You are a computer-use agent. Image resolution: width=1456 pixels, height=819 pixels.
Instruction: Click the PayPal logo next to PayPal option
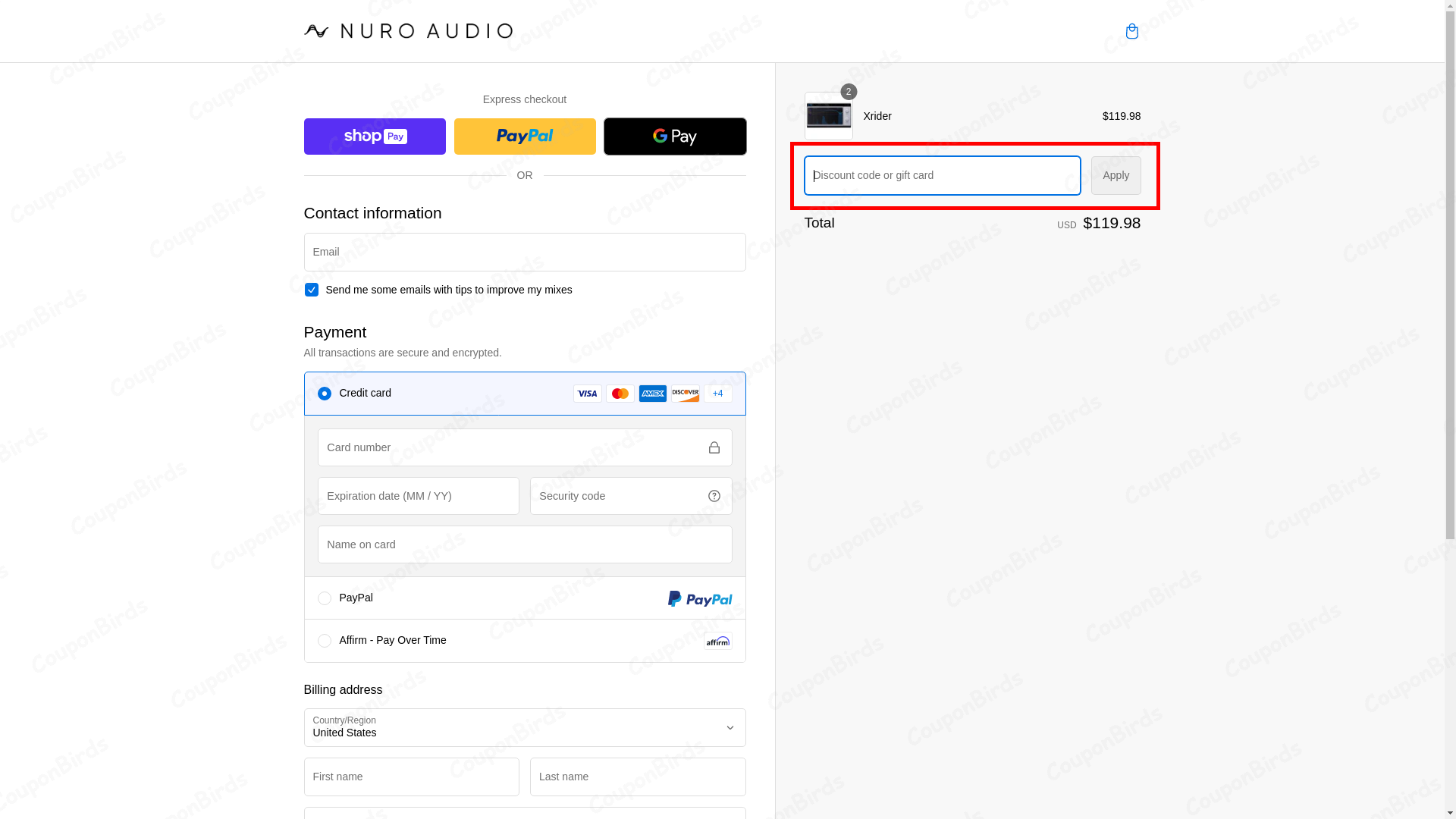pos(699,598)
